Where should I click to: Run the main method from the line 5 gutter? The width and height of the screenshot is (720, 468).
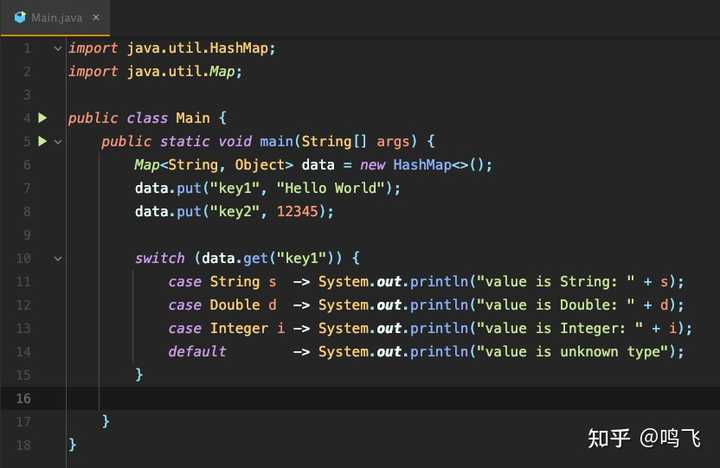click(x=42, y=141)
